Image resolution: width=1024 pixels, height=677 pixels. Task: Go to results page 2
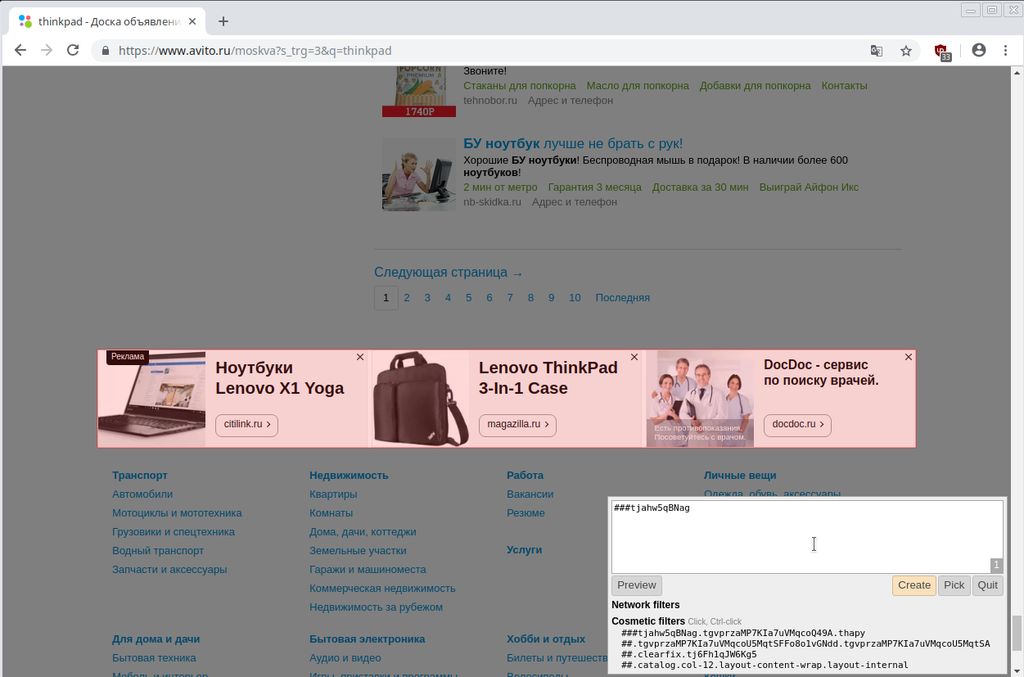tap(407, 298)
